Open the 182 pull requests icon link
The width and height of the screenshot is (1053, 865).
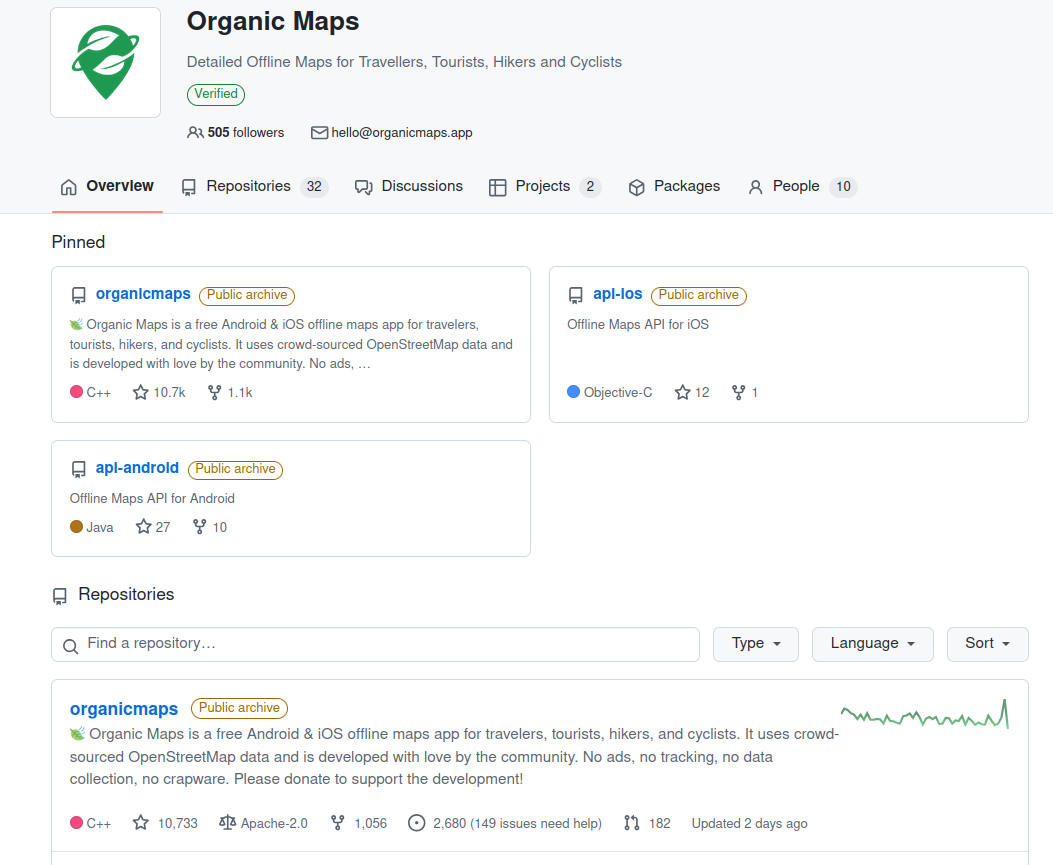(x=631, y=823)
